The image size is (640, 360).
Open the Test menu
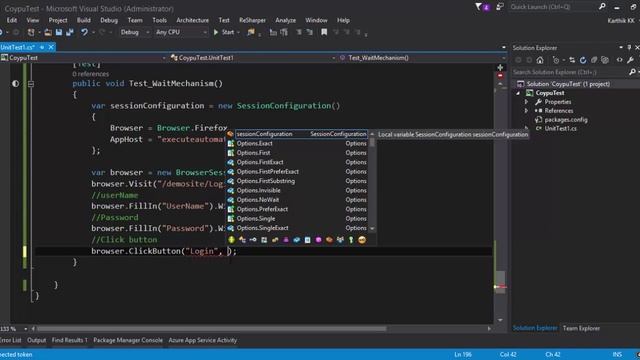pos(224,20)
